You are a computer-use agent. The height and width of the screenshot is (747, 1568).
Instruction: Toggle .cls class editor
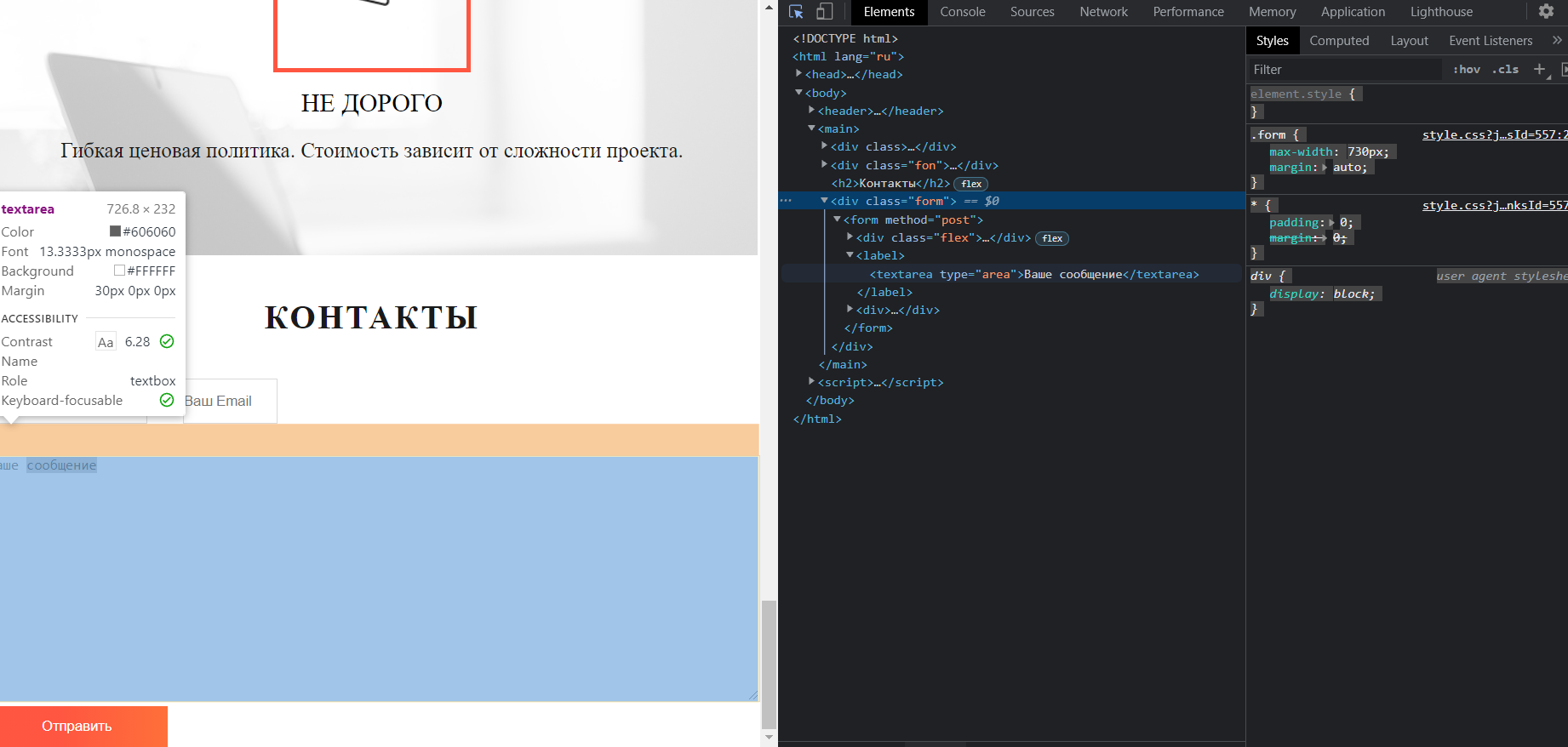[x=1505, y=70]
